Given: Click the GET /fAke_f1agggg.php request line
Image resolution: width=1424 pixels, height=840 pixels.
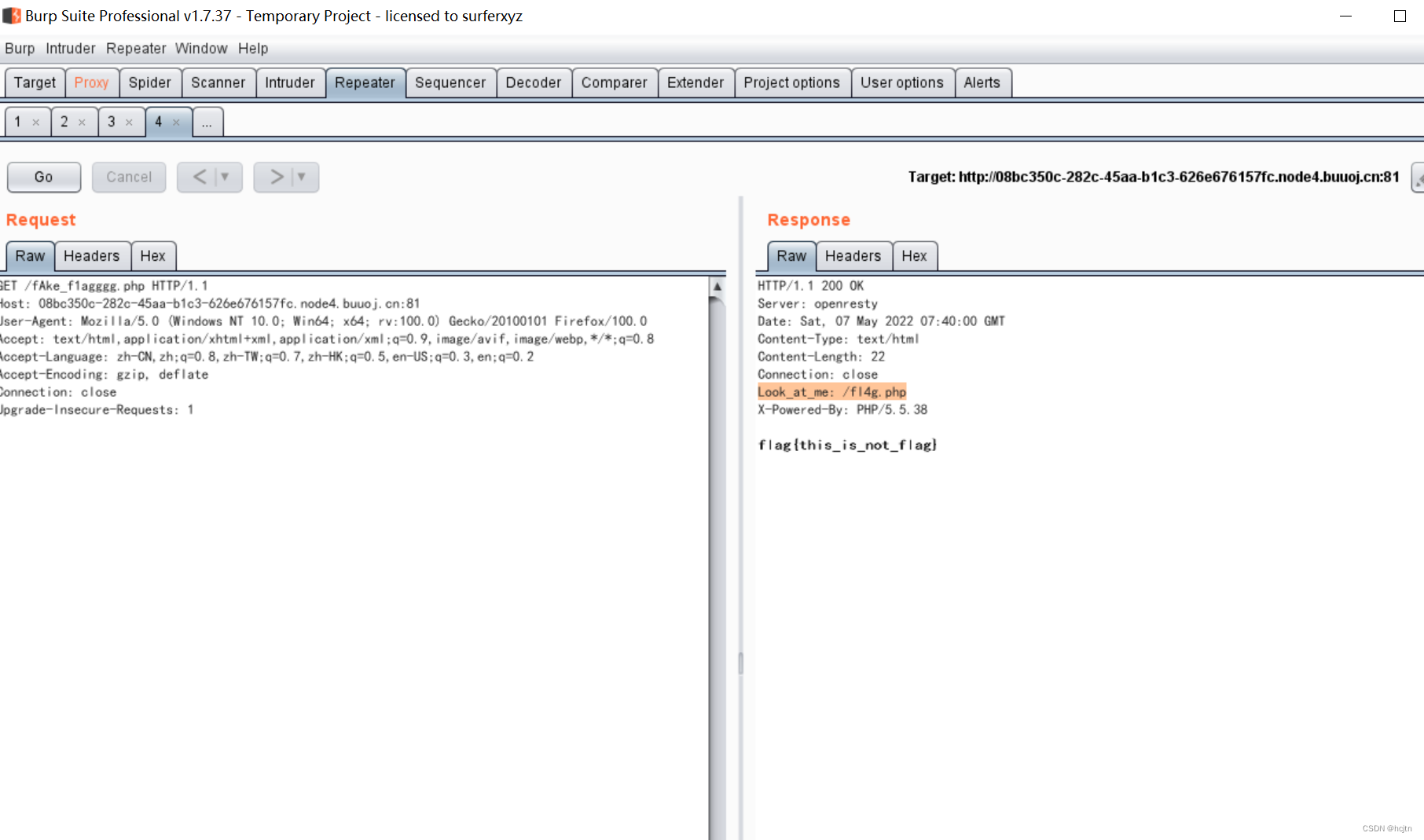Looking at the screenshot, I should (104, 286).
